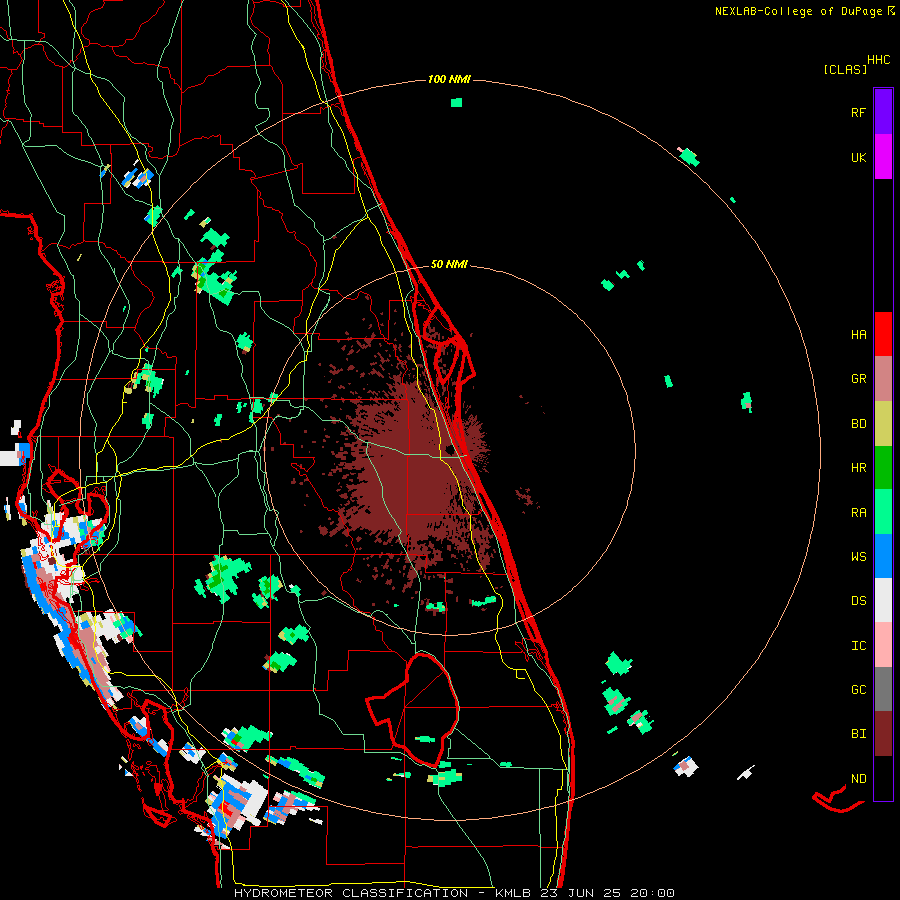Click the GC gray legend swatch

[x=883, y=689]
